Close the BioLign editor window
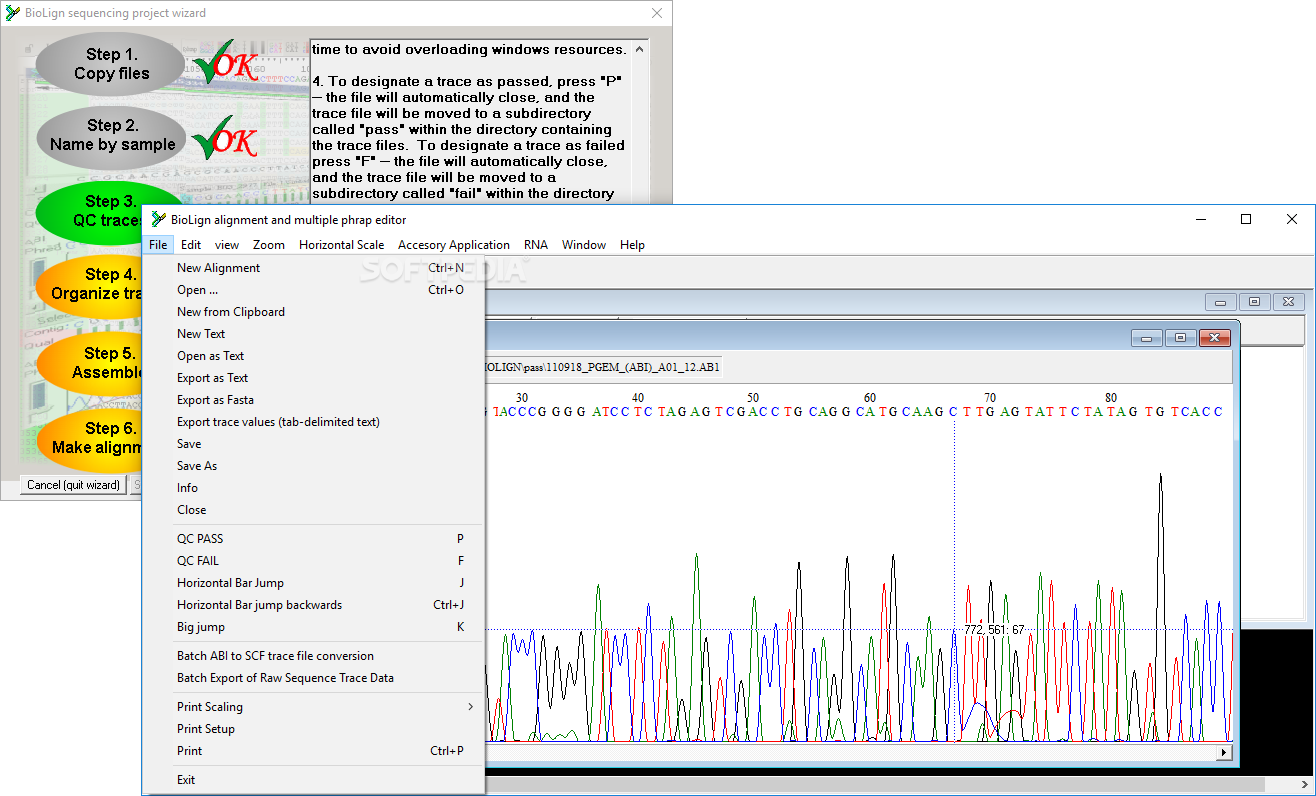Screen dimensions: 1316x796 [1292, 219]
